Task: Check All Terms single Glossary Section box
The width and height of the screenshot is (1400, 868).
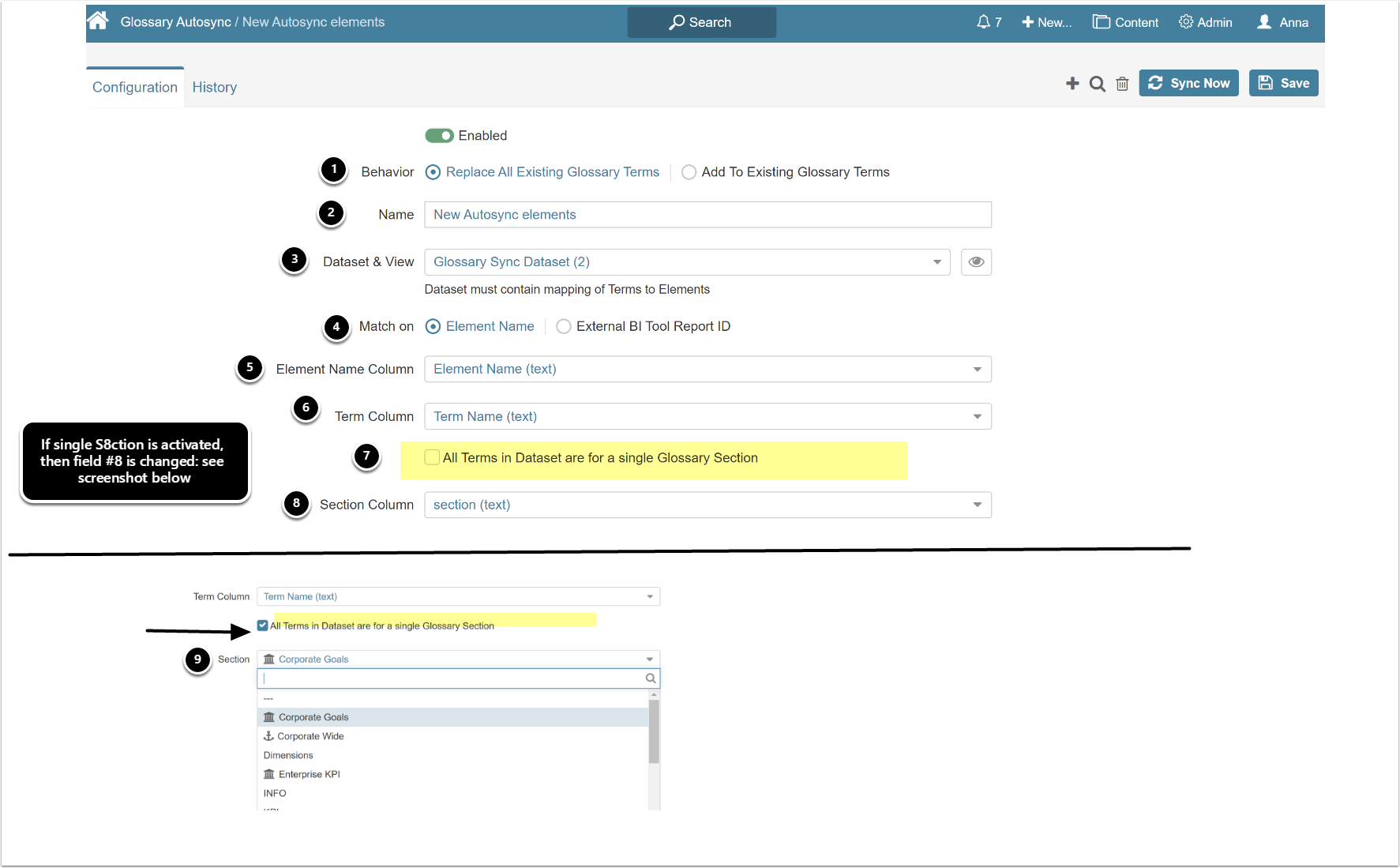Action: pos(432,457)
